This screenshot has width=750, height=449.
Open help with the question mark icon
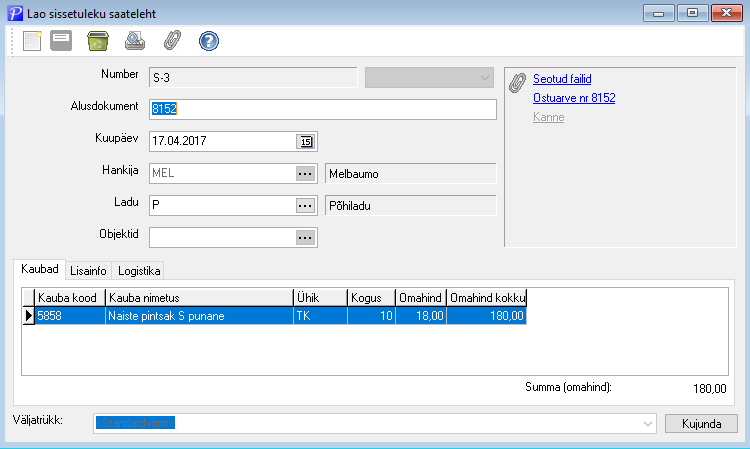click(x=209, y=41)
